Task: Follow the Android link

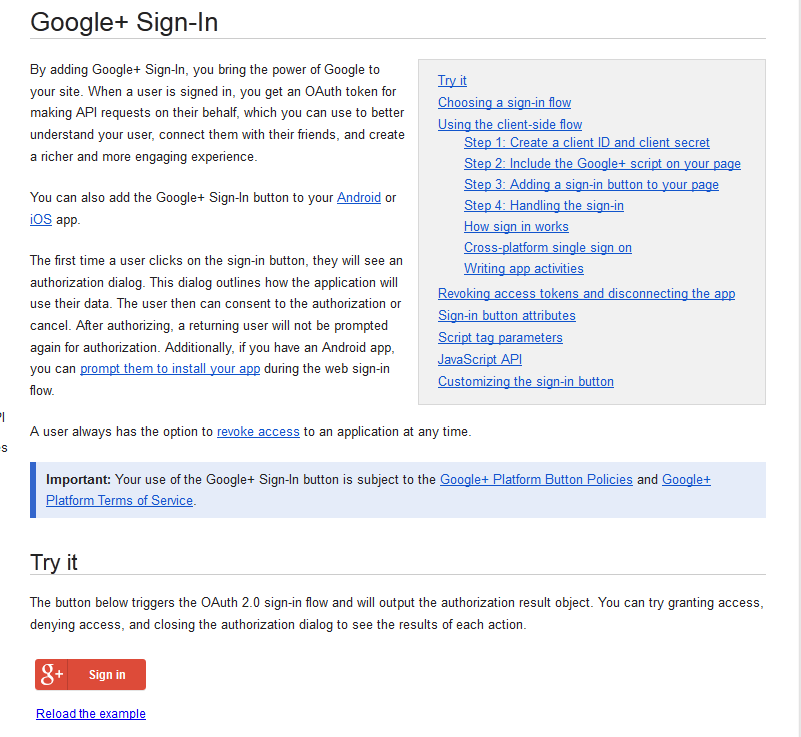Action: coord(359,198)
